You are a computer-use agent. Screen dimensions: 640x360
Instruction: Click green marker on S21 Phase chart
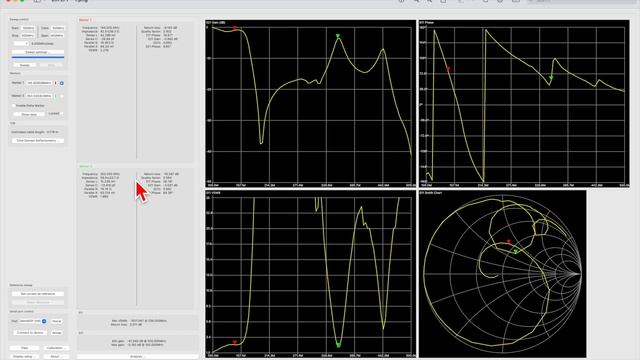click(551, 78)
